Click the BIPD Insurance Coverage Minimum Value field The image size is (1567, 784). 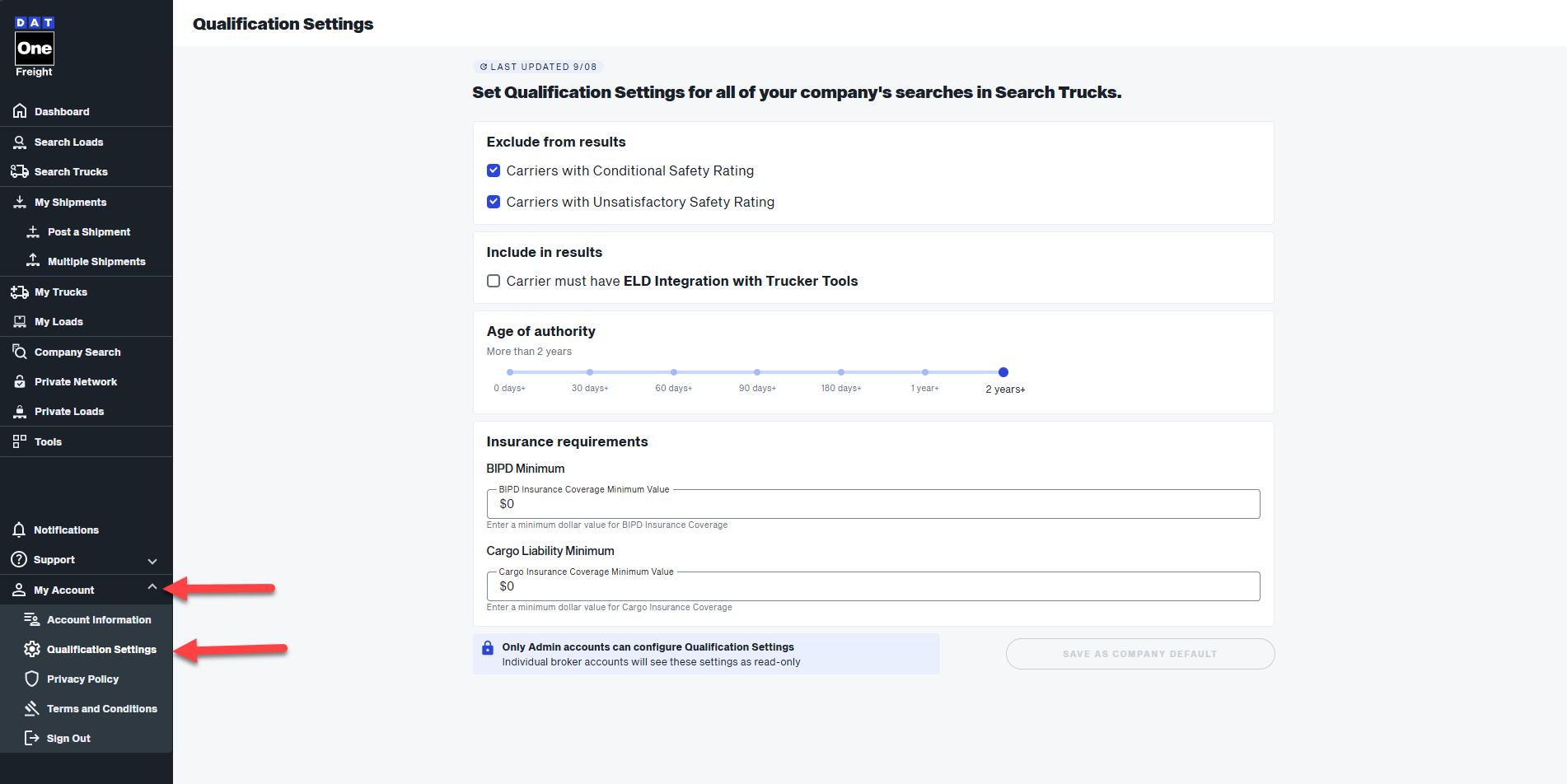873,504
